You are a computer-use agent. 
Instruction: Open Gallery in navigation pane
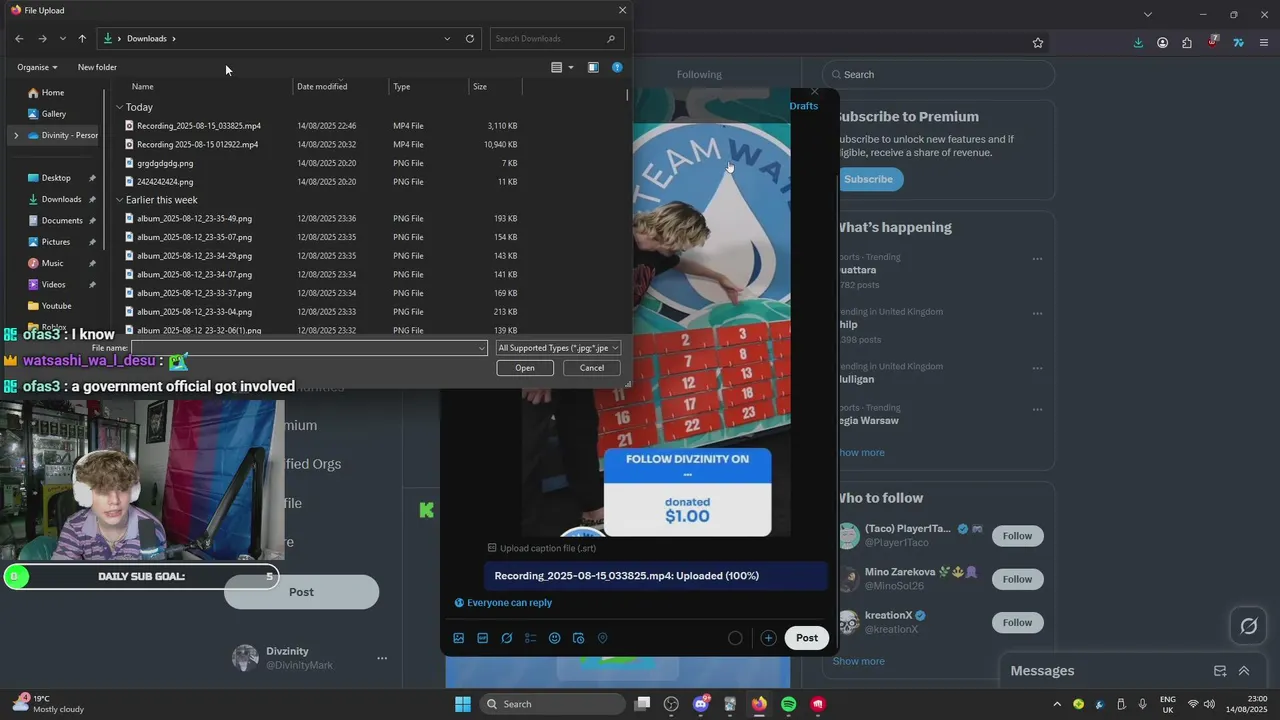53,114
